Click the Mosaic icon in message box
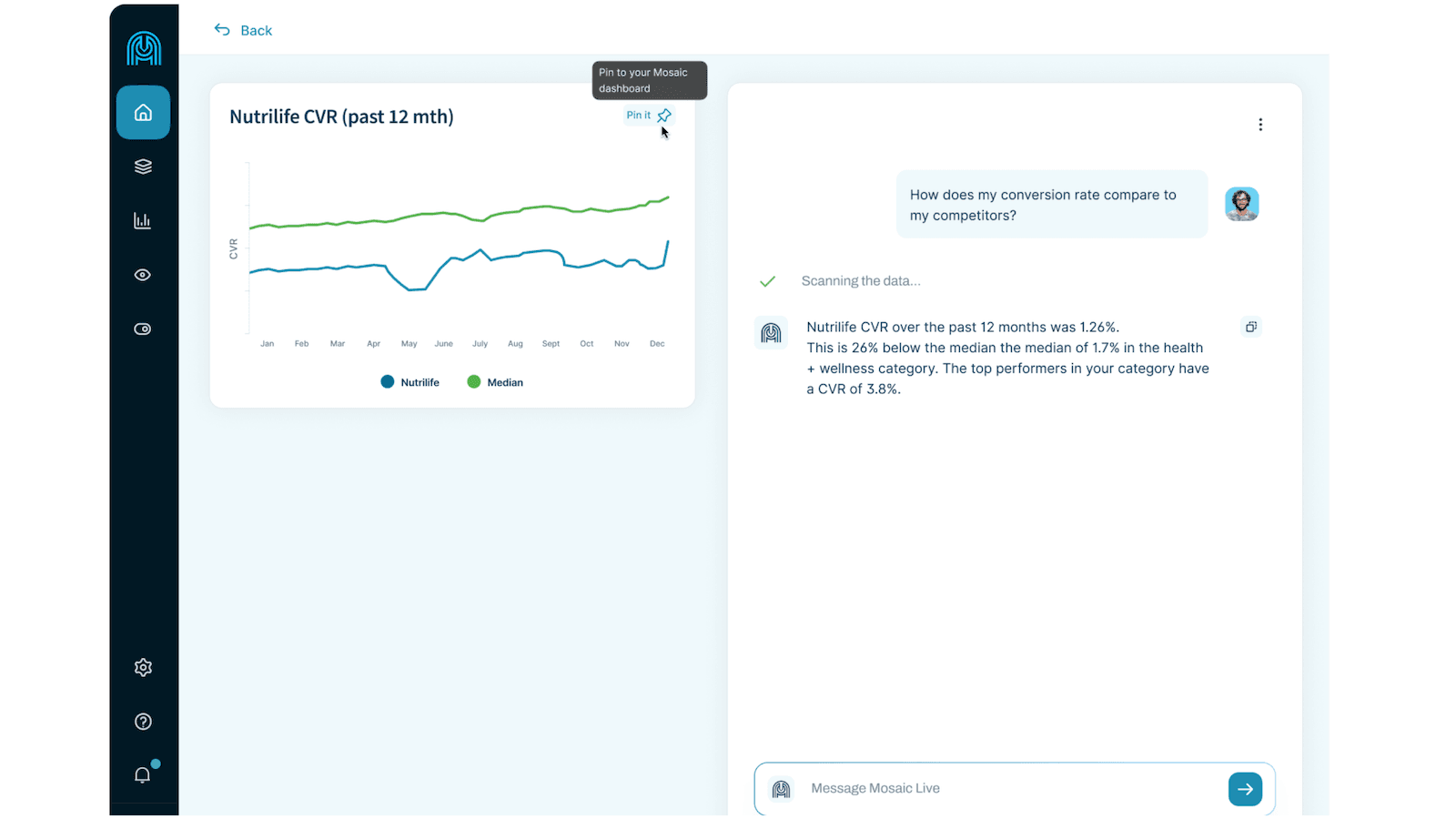 pyautogui.click(x=781, y=789)
